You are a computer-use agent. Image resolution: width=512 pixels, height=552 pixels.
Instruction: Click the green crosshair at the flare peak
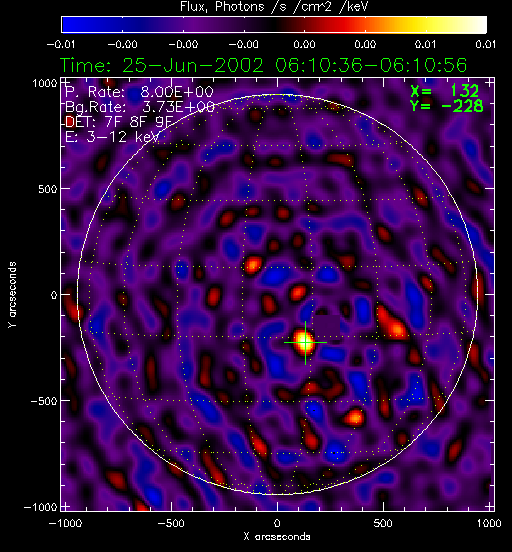(x=305, y=342)
